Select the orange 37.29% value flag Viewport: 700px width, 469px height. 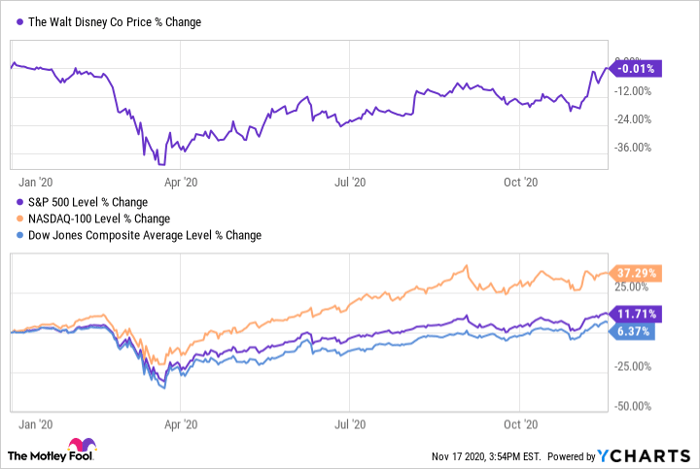[x=637, y=273]
